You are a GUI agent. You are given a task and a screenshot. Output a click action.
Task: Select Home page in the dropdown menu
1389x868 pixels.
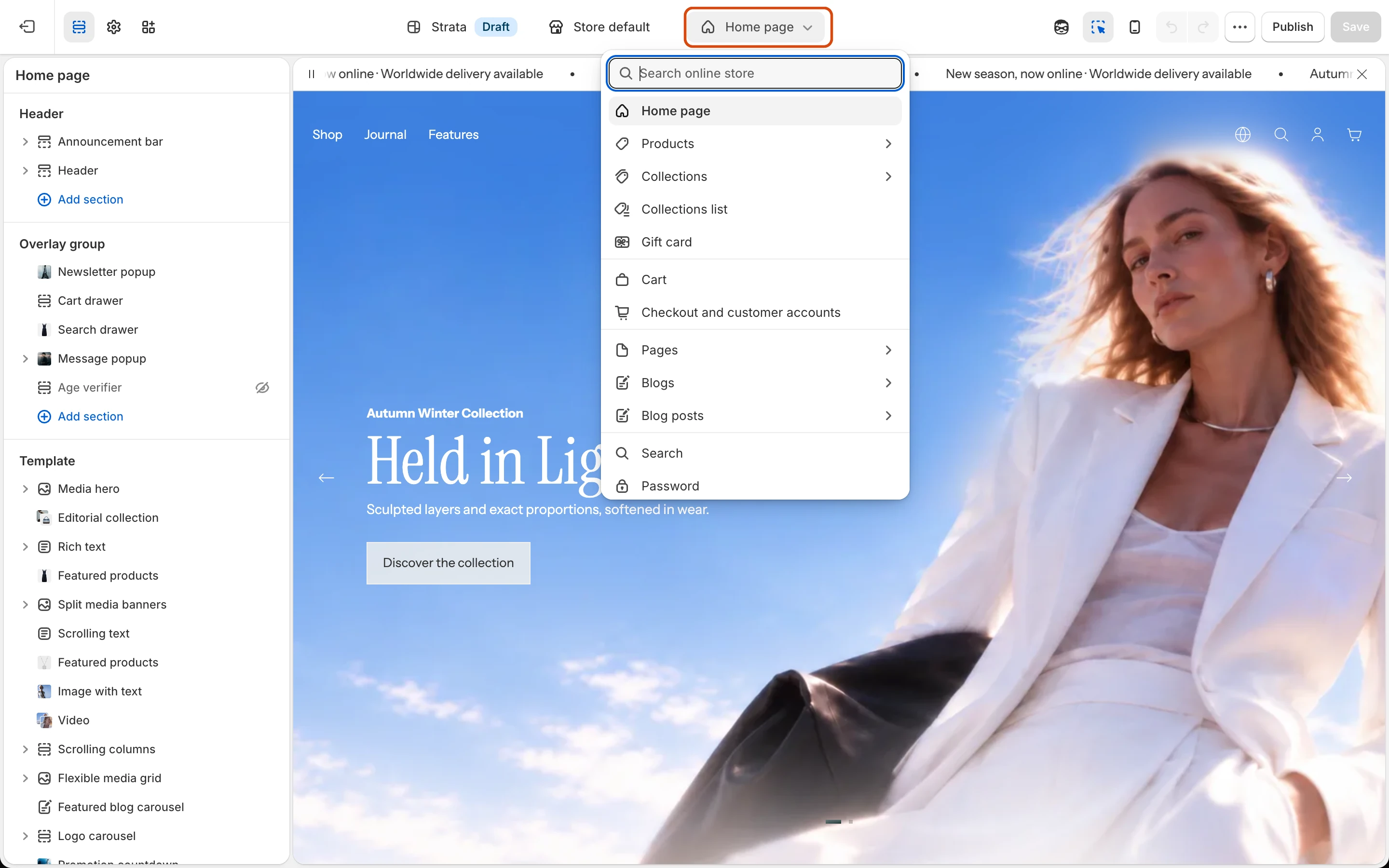(x=755, y=111)
